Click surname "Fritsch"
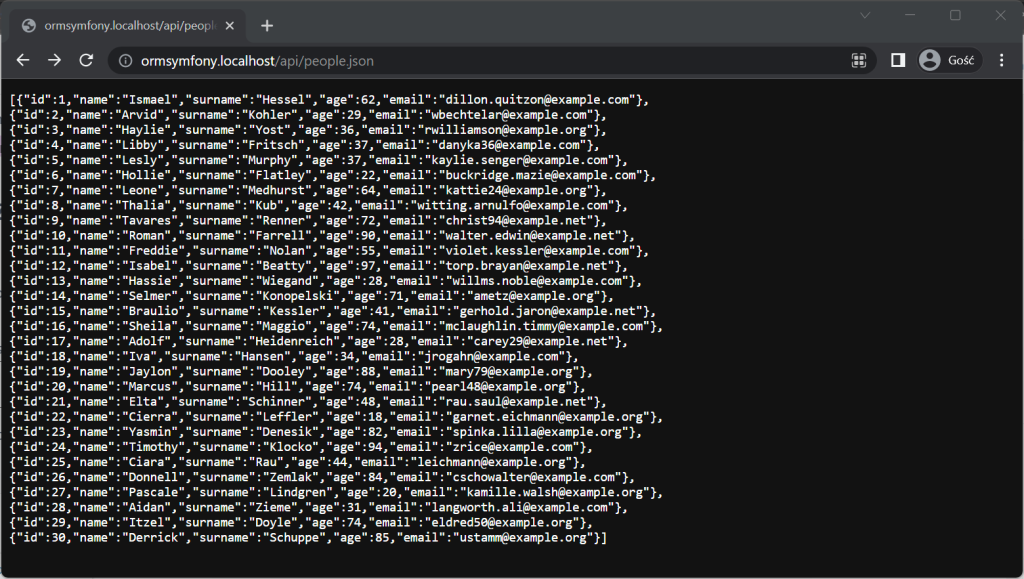Image resolution: width=1024 pixels, height=579 pixels. (x=273, y=145)
